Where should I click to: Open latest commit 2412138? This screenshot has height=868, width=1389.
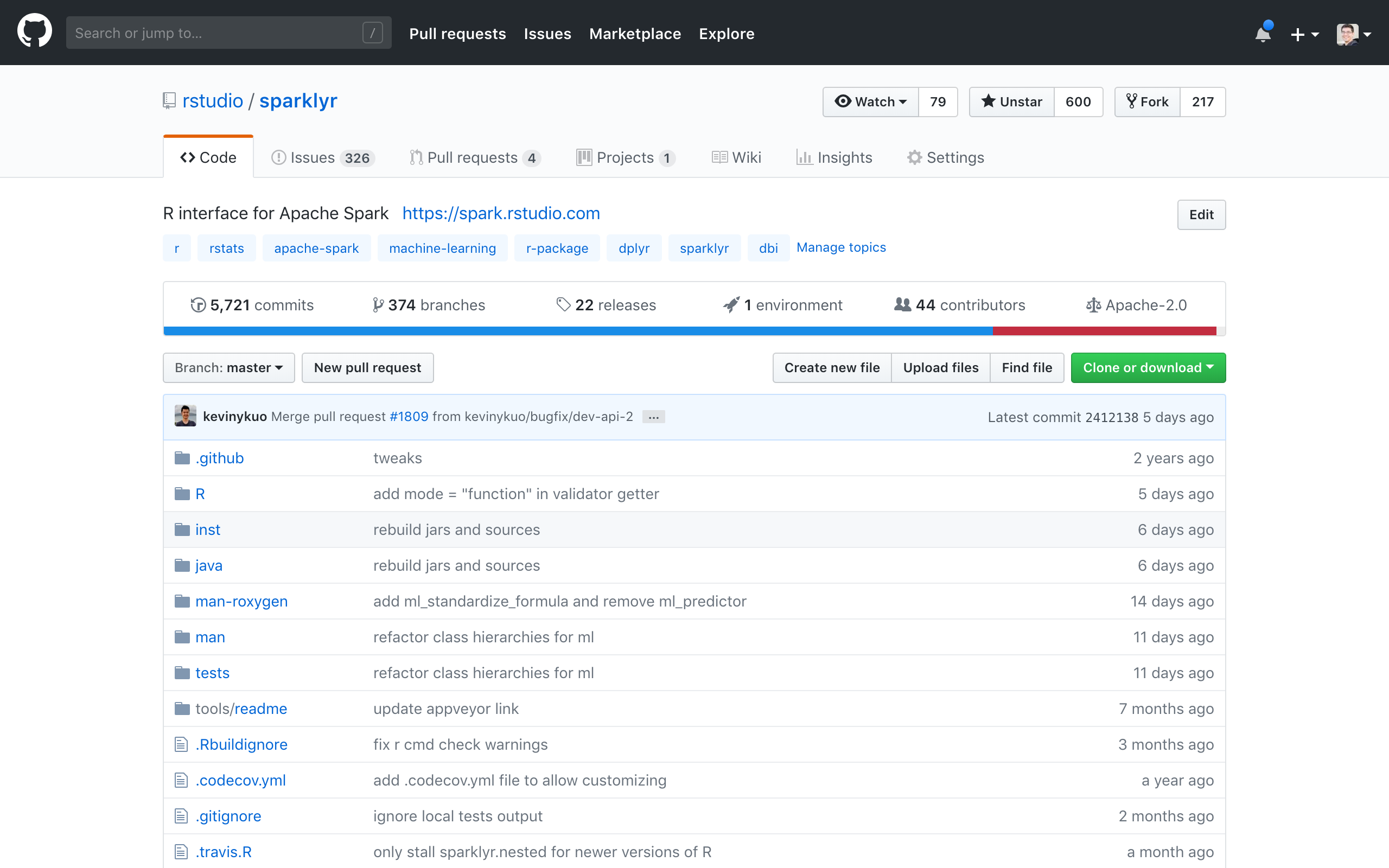pos(1111,417)
